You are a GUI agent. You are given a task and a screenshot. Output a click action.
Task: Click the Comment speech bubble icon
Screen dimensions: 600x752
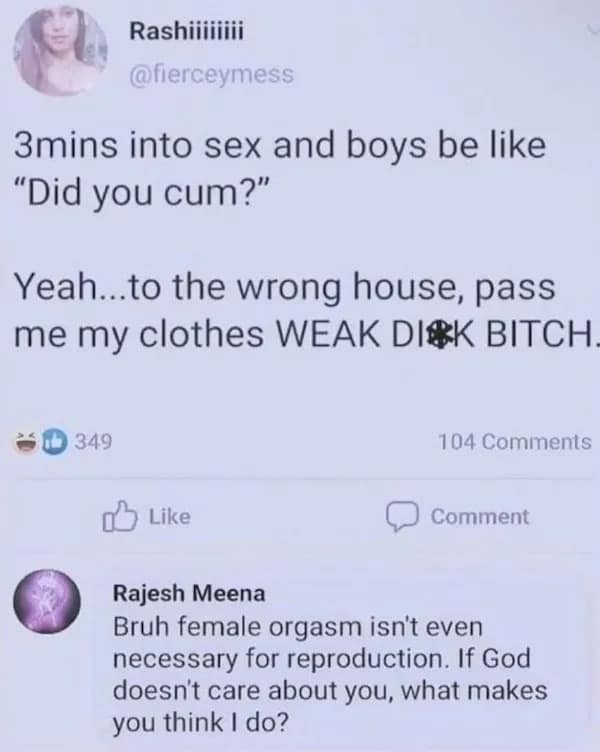pyautogui.click(x=404, y=517)
